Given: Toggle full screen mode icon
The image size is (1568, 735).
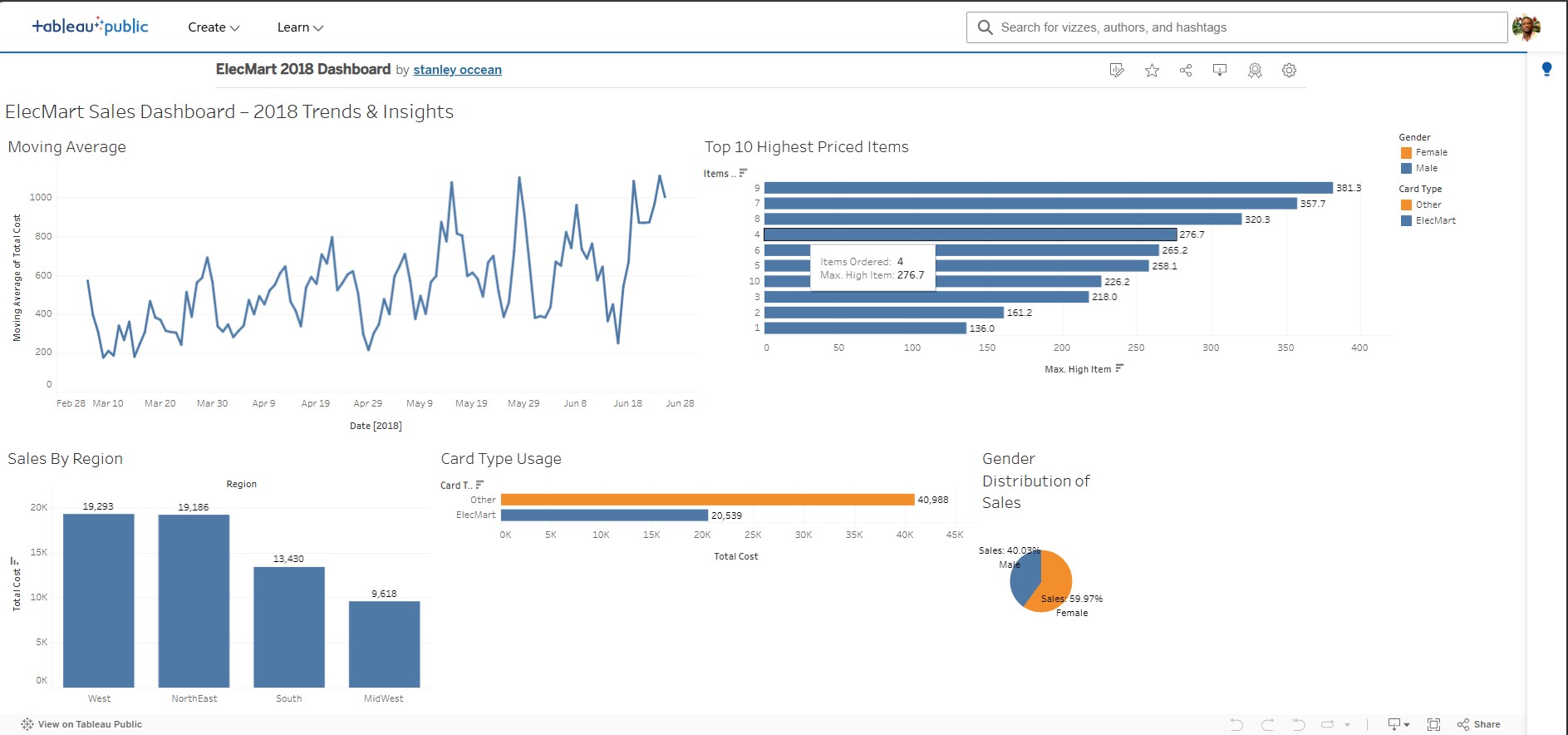Looking at the screenshot, I should pyautogui.click(x=1433, y=724).
